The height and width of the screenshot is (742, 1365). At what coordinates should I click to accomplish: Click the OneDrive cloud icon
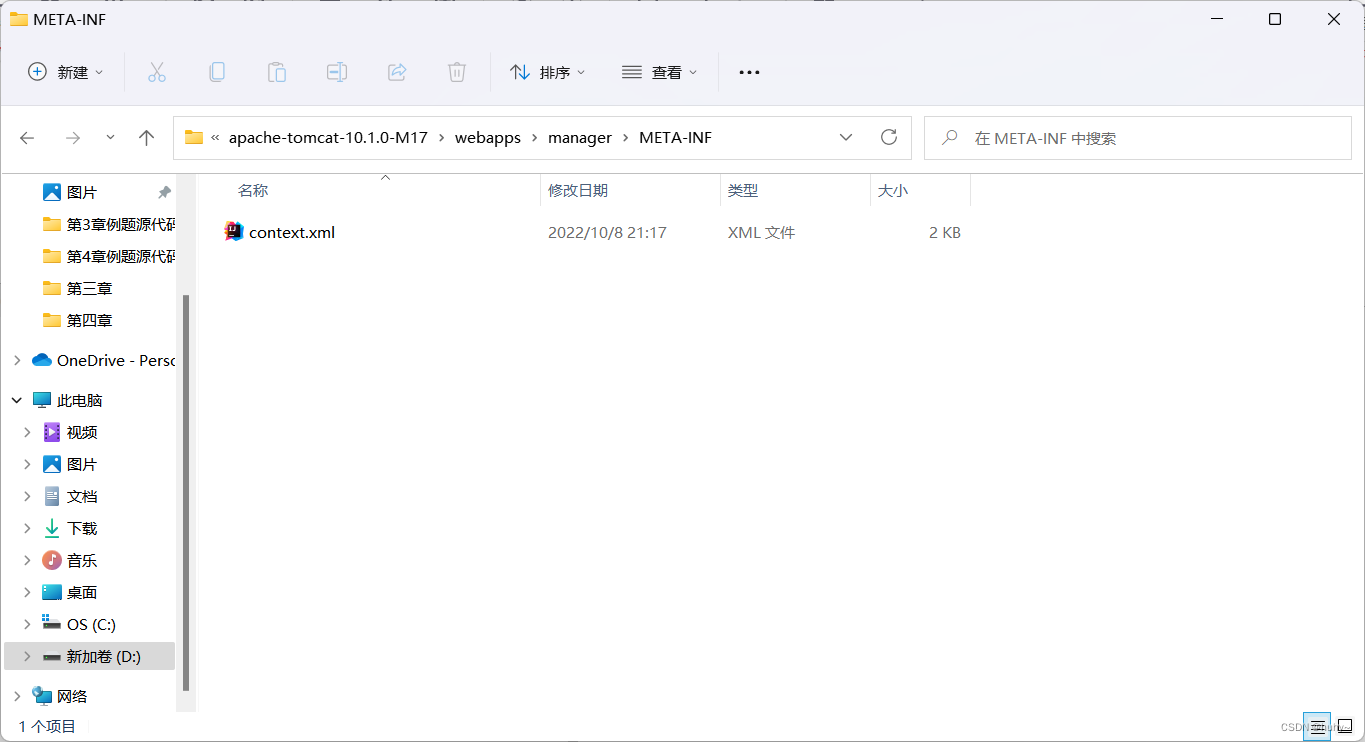pos(42,360)
